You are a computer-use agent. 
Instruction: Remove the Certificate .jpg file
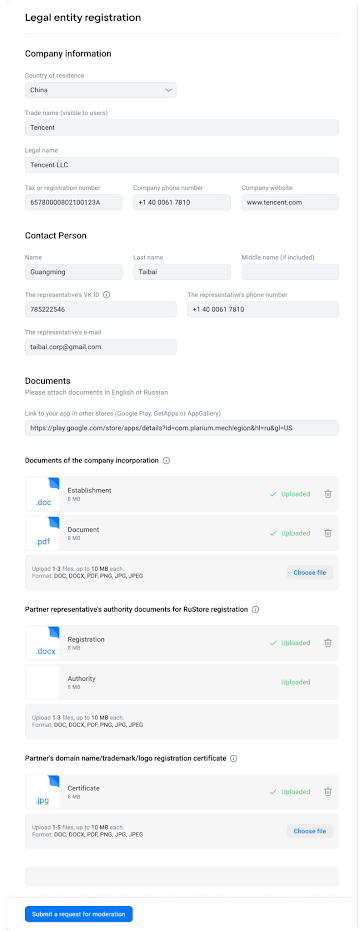[328, 791]
